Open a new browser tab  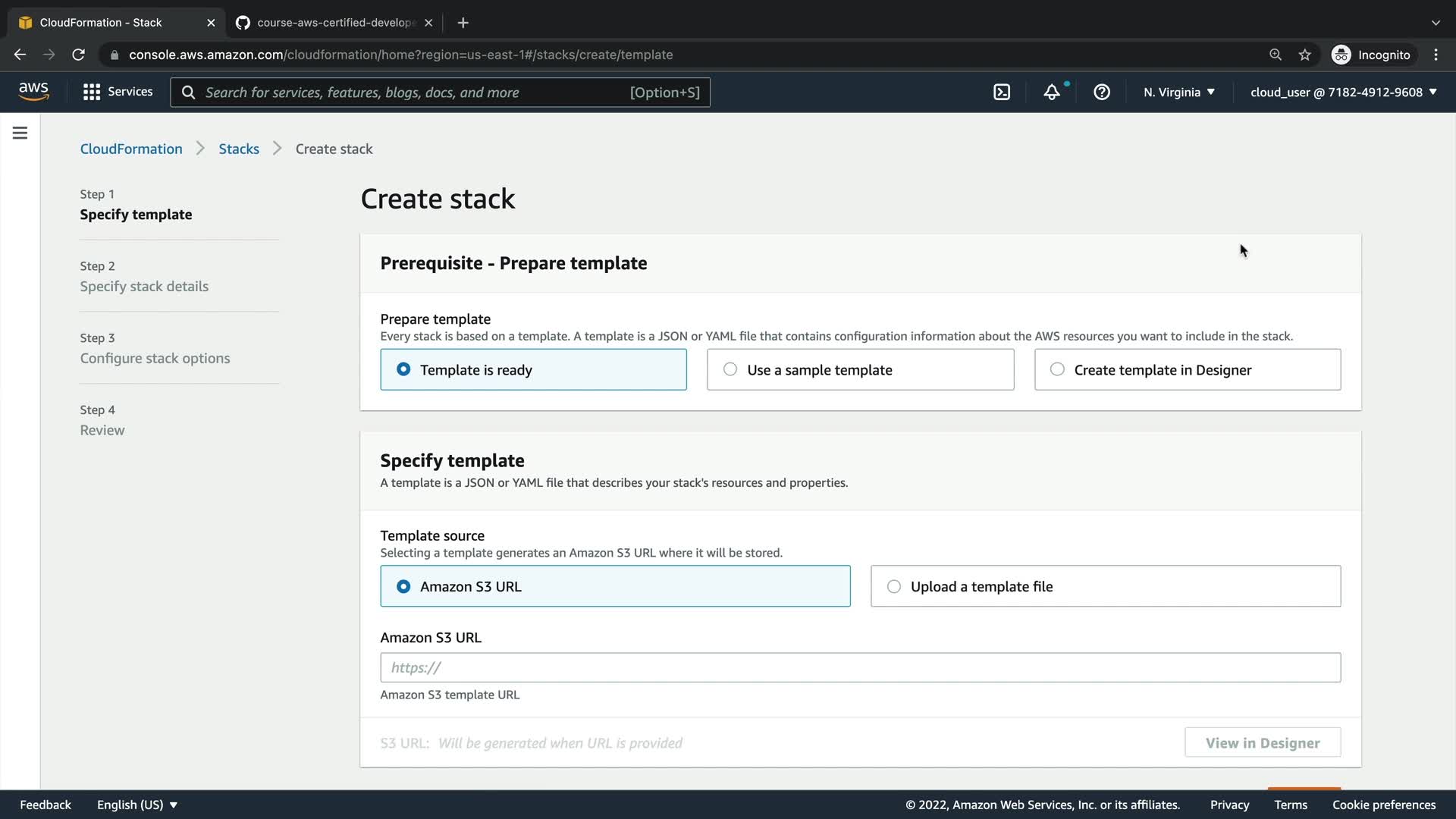(463, 23)
